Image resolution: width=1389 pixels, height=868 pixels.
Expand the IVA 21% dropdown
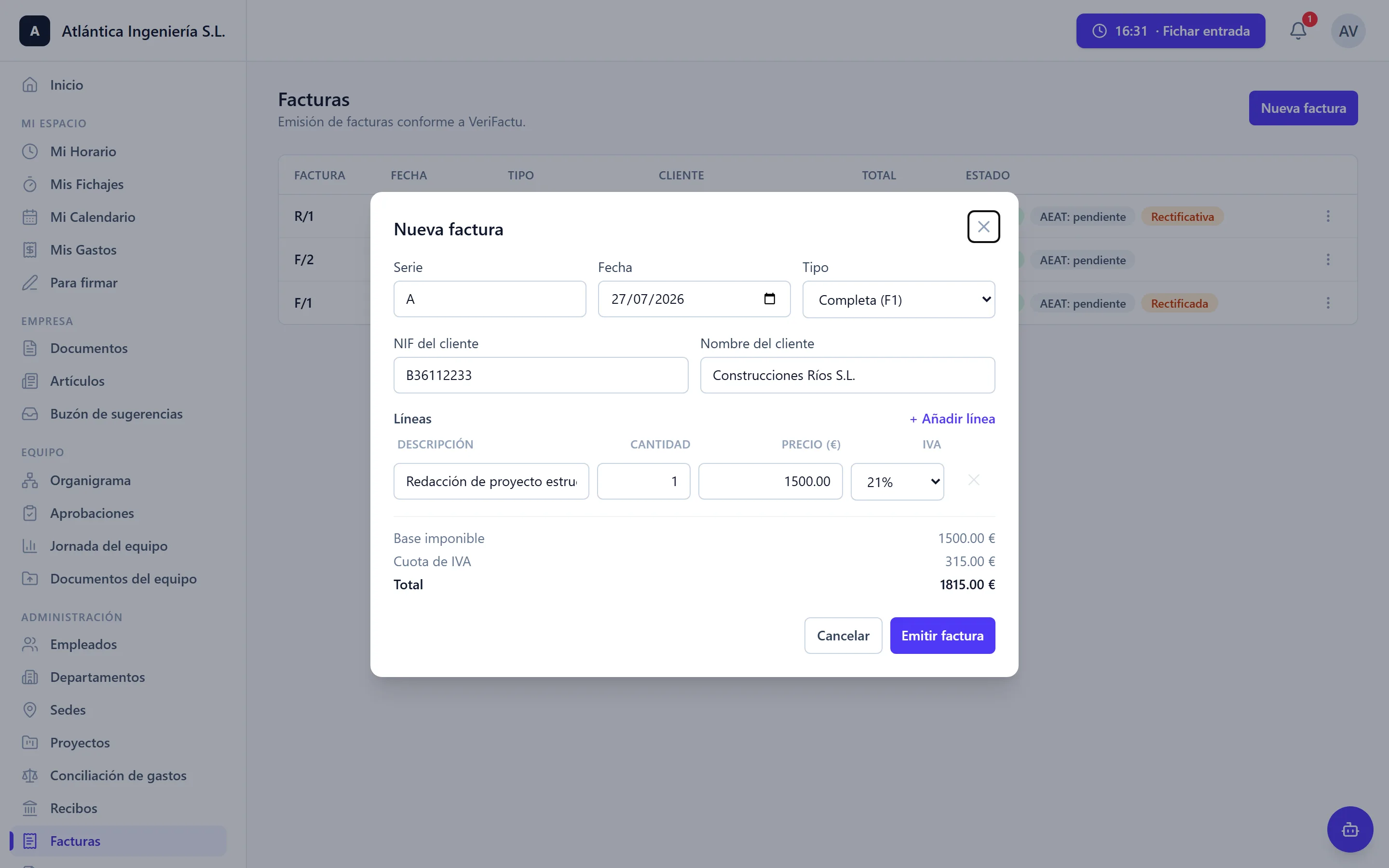[897, 482]
